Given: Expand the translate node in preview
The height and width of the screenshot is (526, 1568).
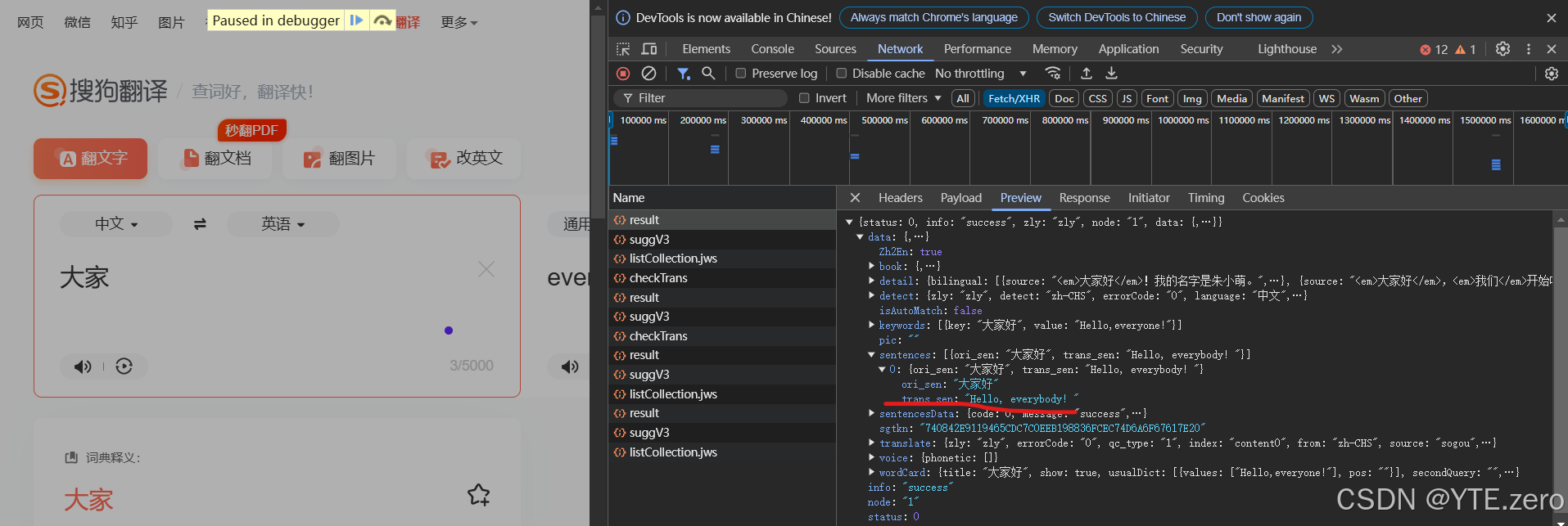Looking at the screenshot, I should point(871,443).
